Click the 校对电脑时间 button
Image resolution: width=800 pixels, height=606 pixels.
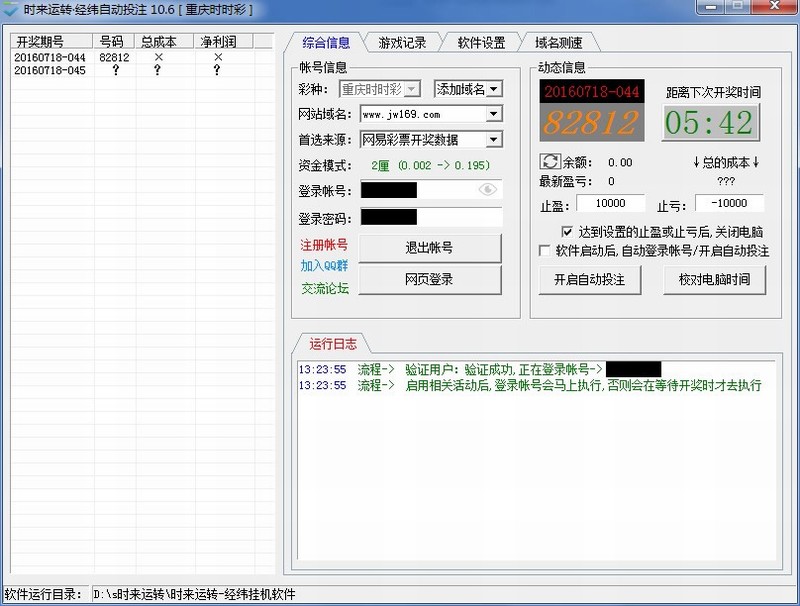pyautogui.click(x=714, y=280)
